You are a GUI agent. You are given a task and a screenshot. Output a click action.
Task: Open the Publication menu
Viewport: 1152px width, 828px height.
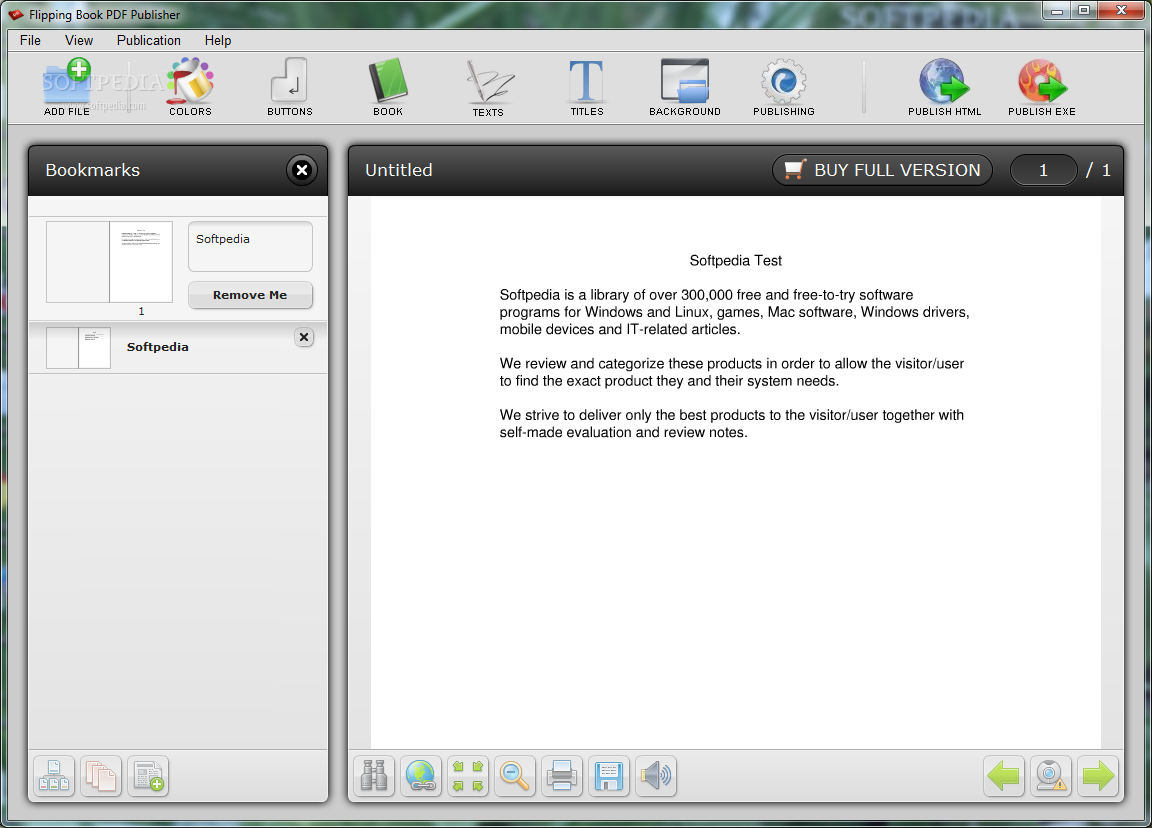(148, 40)
